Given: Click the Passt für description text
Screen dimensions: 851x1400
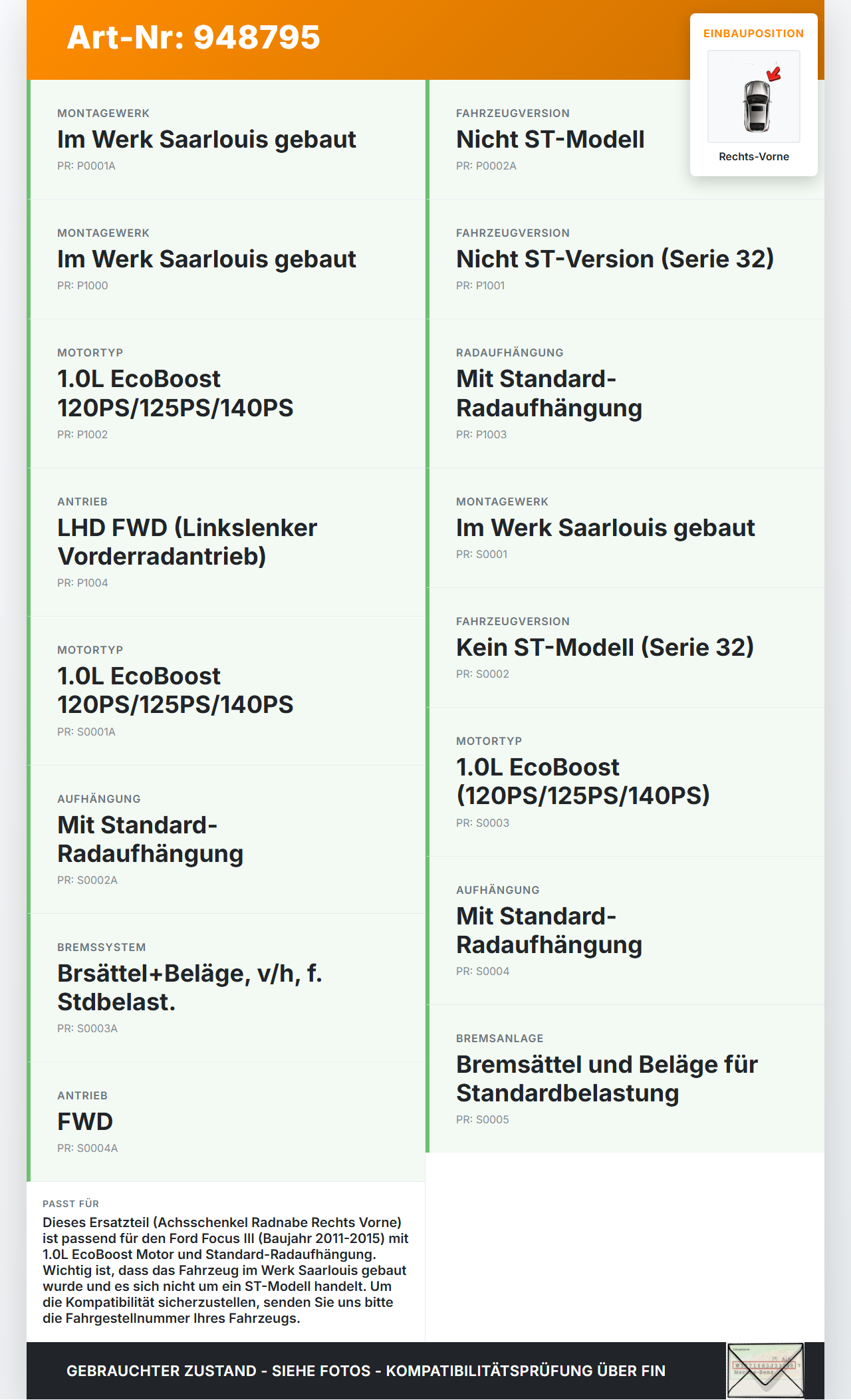Looking at the screenshot, I should pyautogui.click(x=226, y=1270).
